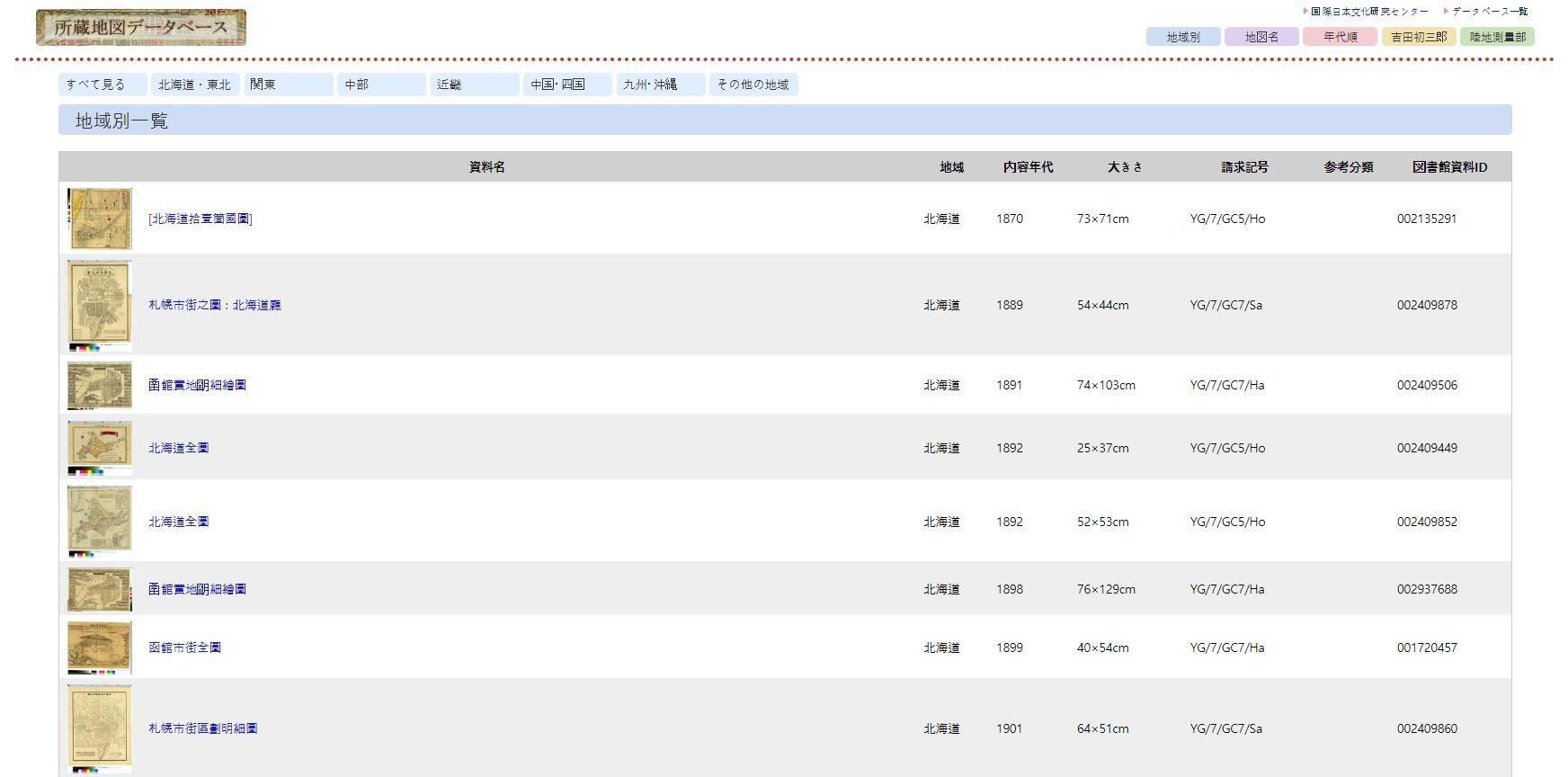This screenshot has width=1568, height=777.
Task: Open the 陸地測量部 tab
Action: coord(1497,37)
